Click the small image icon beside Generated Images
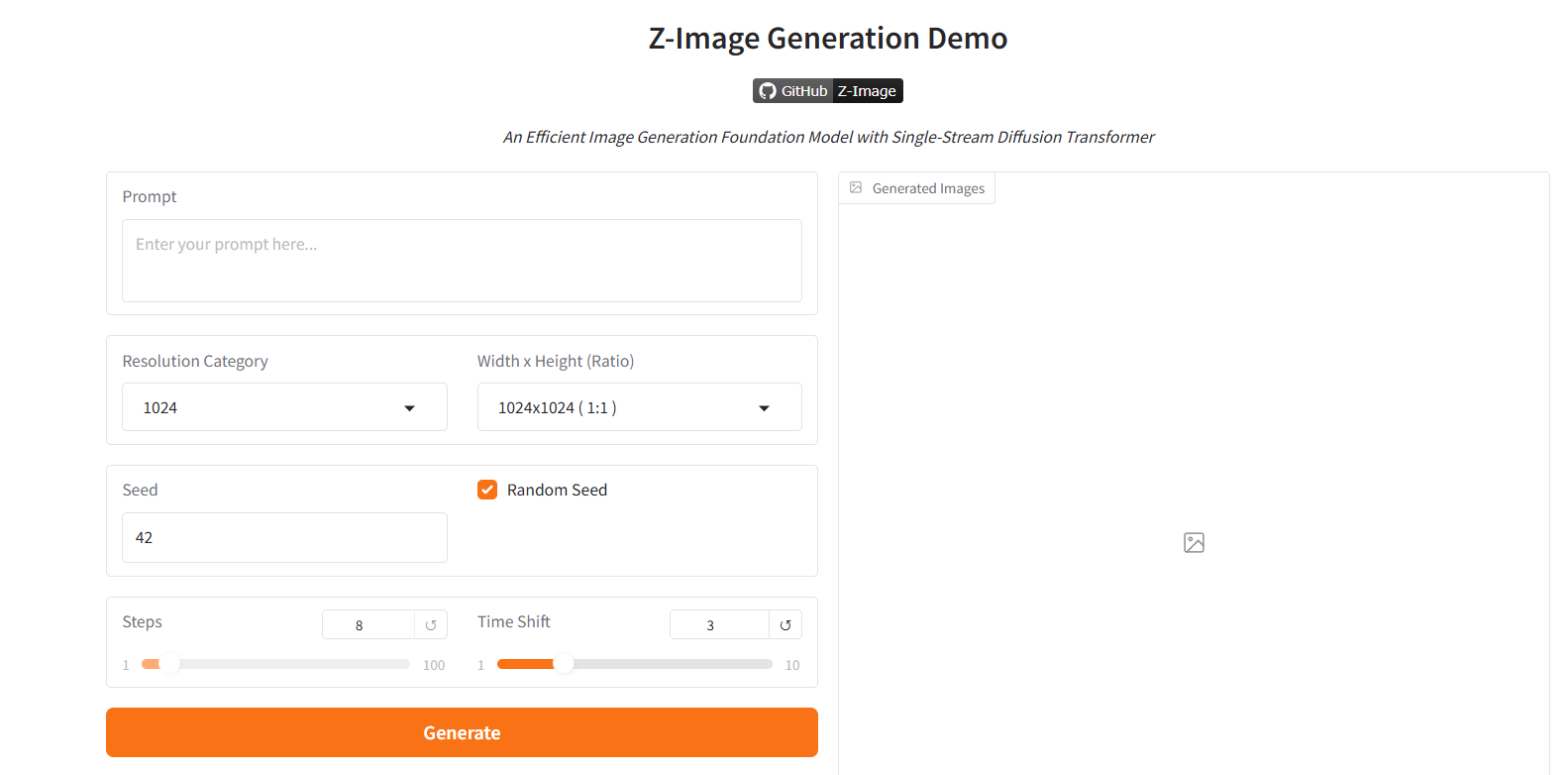Viewport: 1568px width, 775px height. click(856, 187)
